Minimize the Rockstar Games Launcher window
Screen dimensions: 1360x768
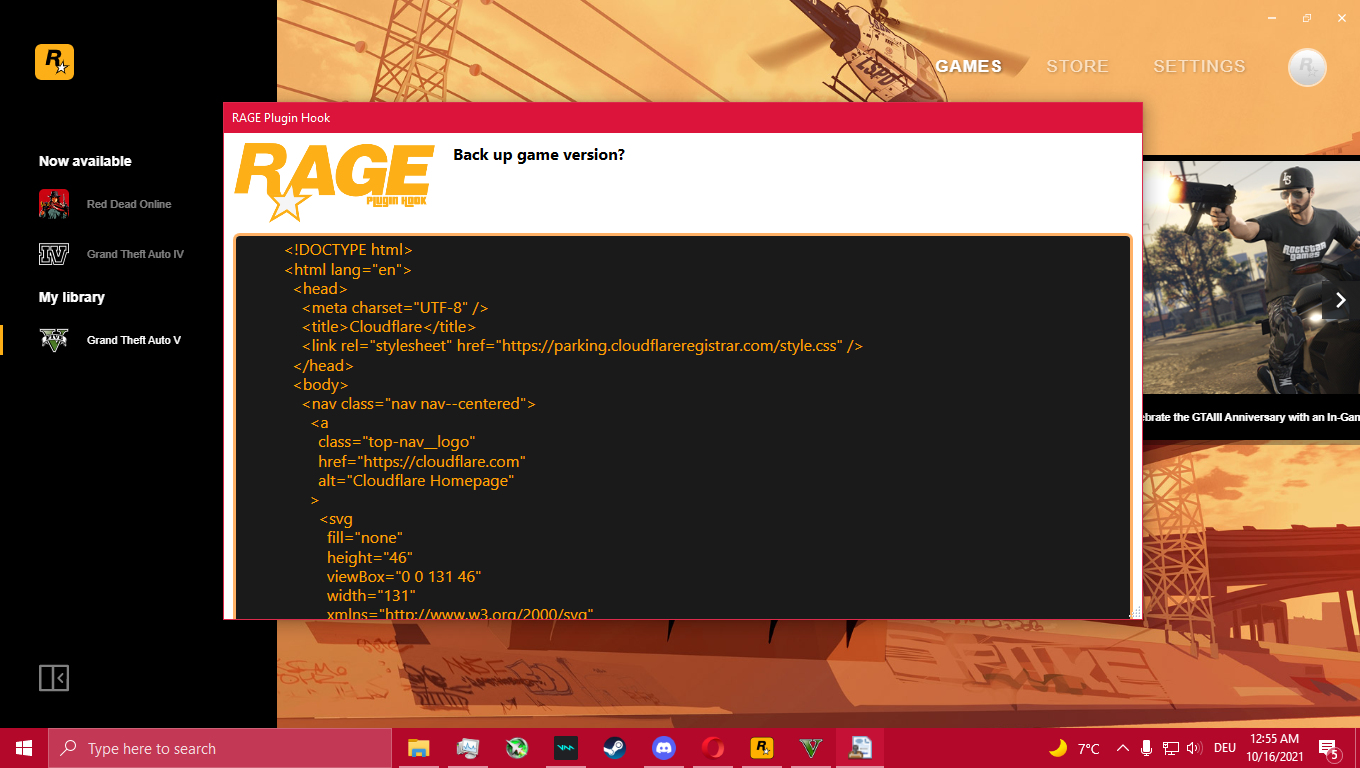coord(1272,18)
